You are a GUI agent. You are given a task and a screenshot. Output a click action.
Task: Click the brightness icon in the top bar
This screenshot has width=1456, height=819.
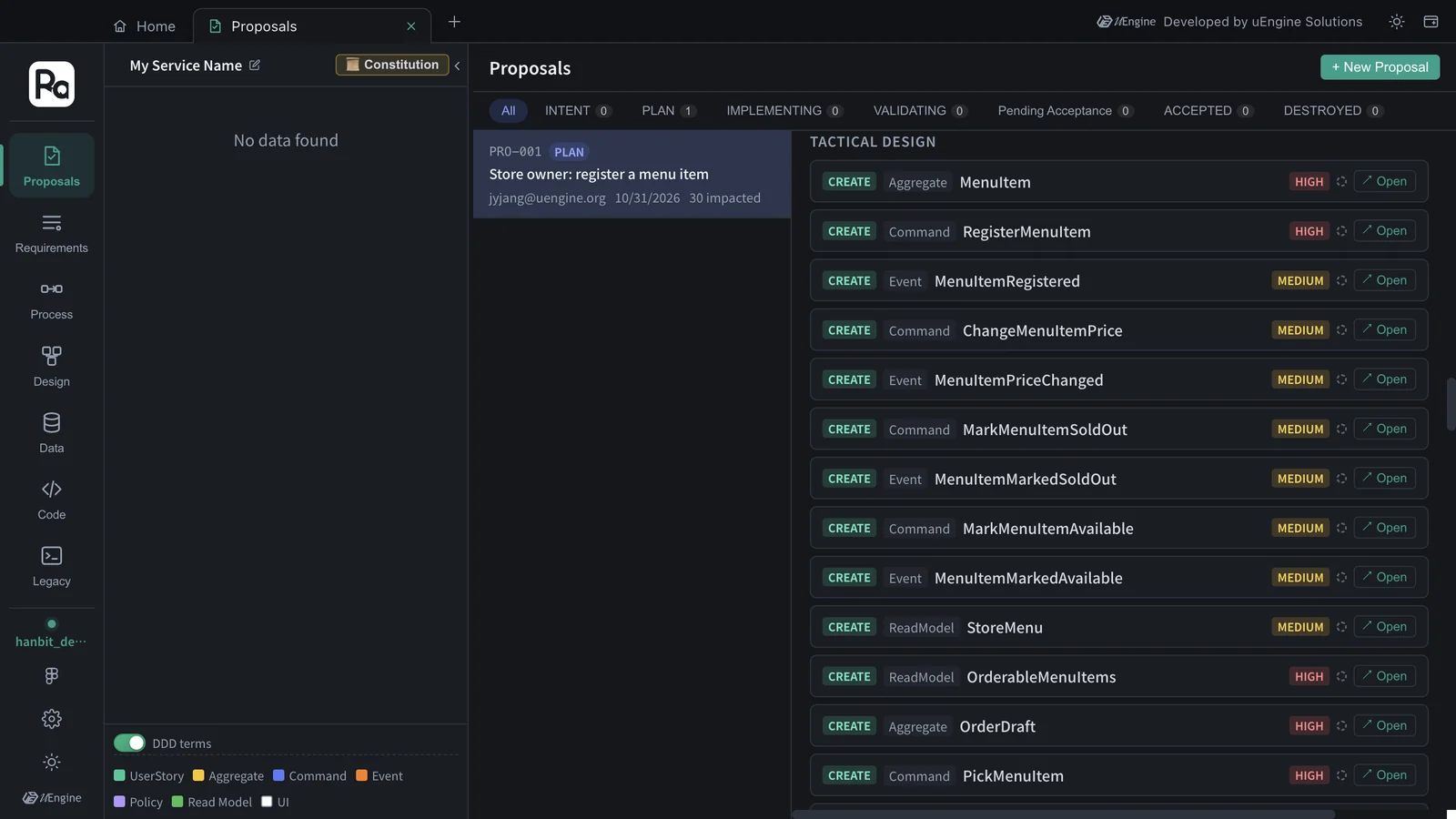[1396, 22]
